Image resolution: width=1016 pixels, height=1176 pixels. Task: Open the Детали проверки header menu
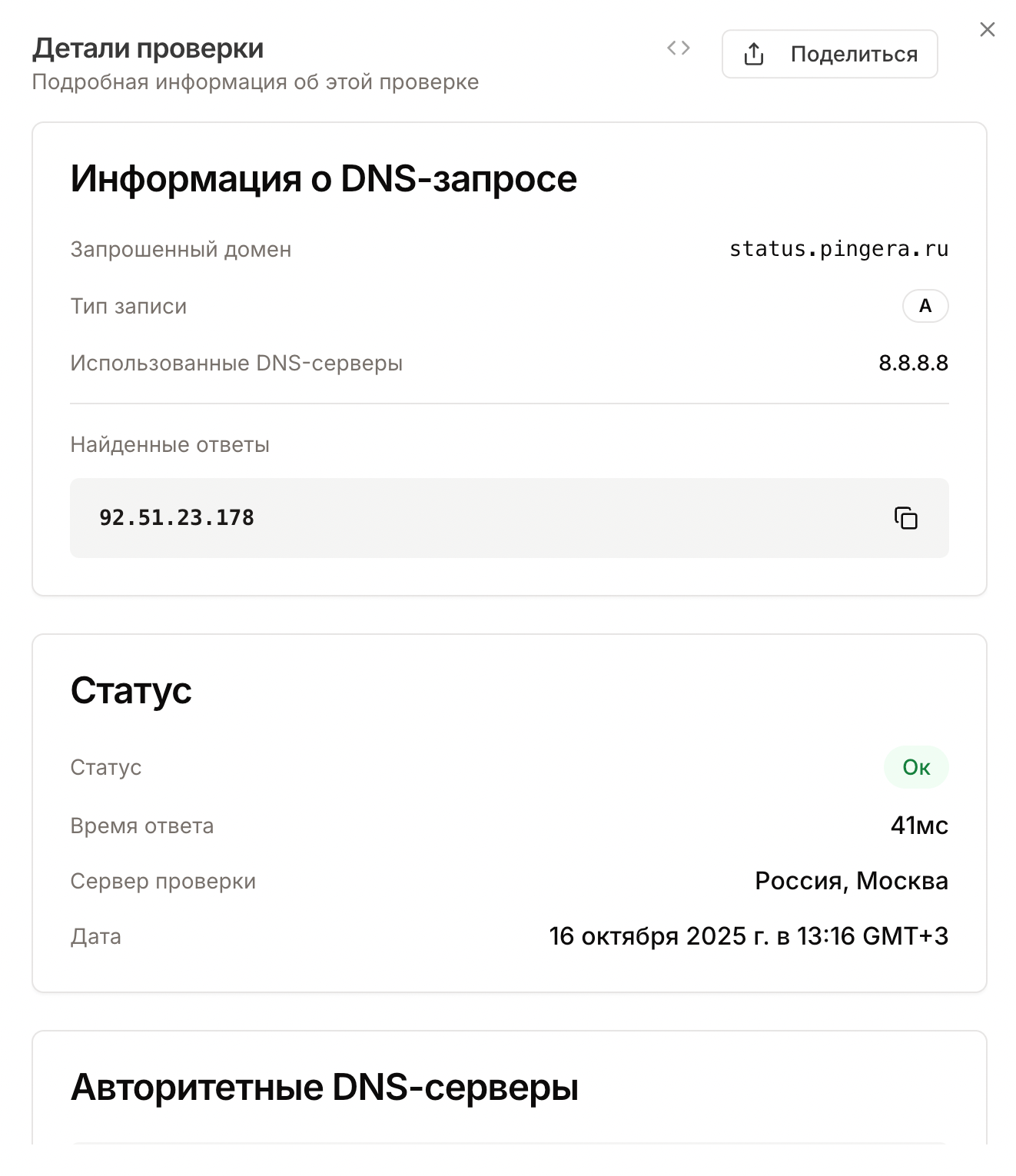[147, 48]
